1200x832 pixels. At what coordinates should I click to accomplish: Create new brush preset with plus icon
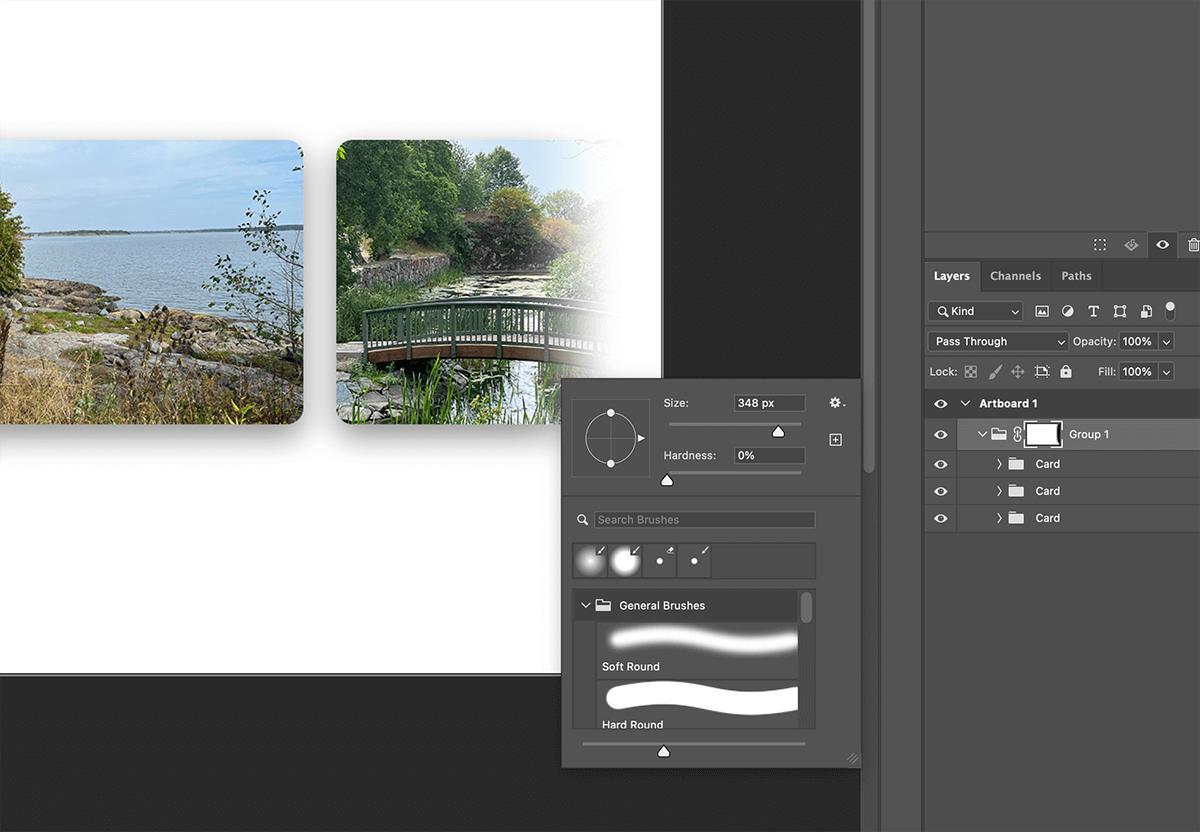click(836, 440)
